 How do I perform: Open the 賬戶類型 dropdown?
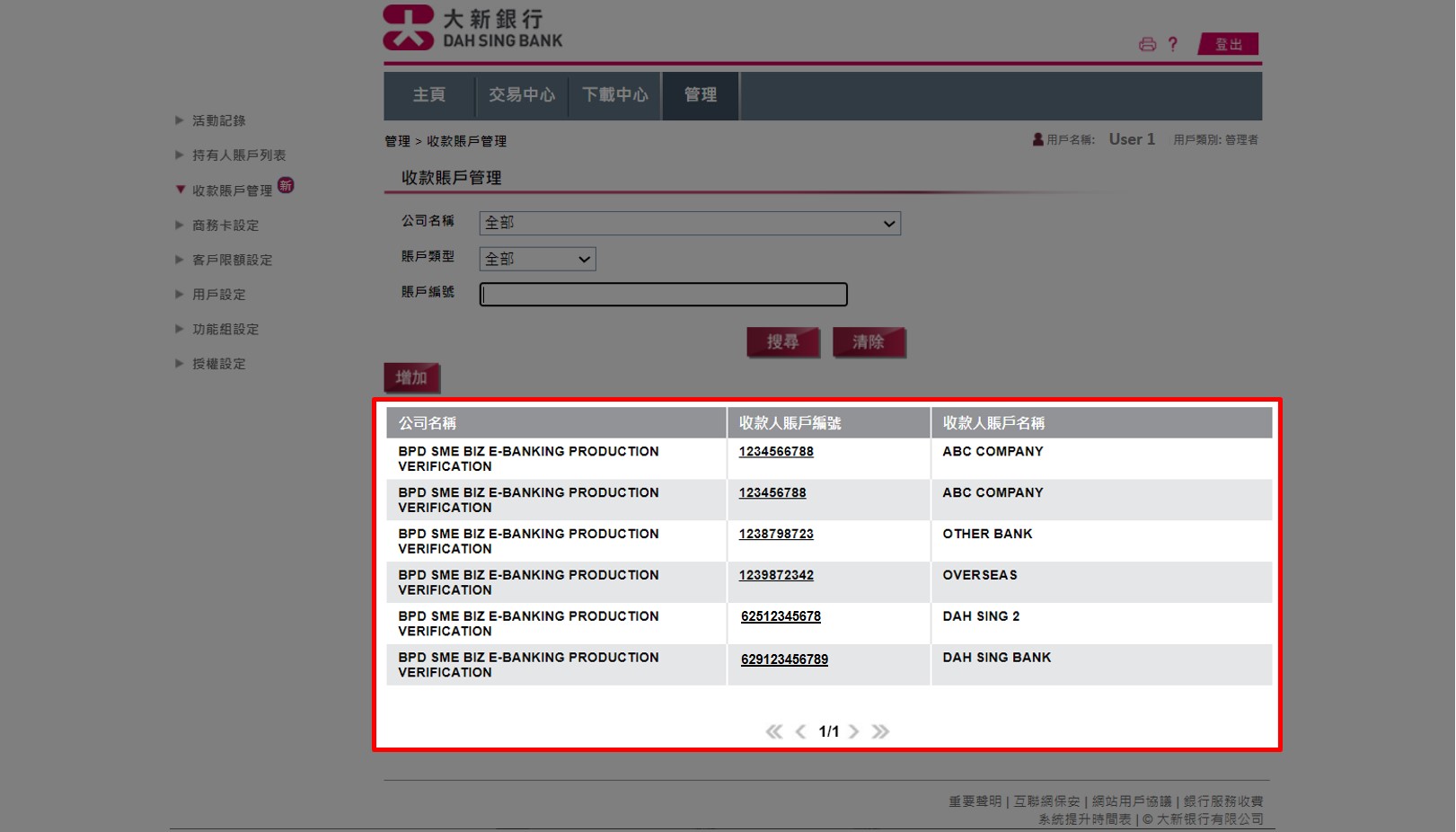(x=537, y=259)
